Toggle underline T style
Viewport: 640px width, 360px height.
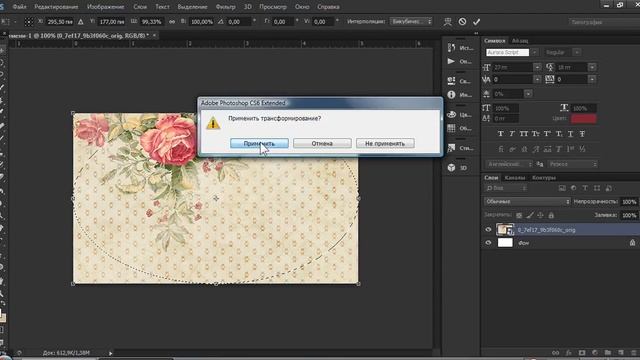(571, 134)
